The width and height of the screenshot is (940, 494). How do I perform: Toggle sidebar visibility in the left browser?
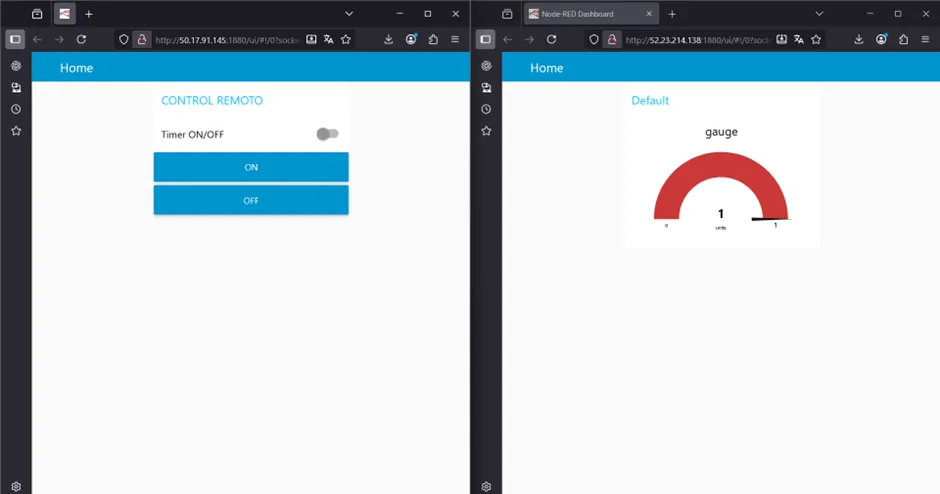pos(15,39)
